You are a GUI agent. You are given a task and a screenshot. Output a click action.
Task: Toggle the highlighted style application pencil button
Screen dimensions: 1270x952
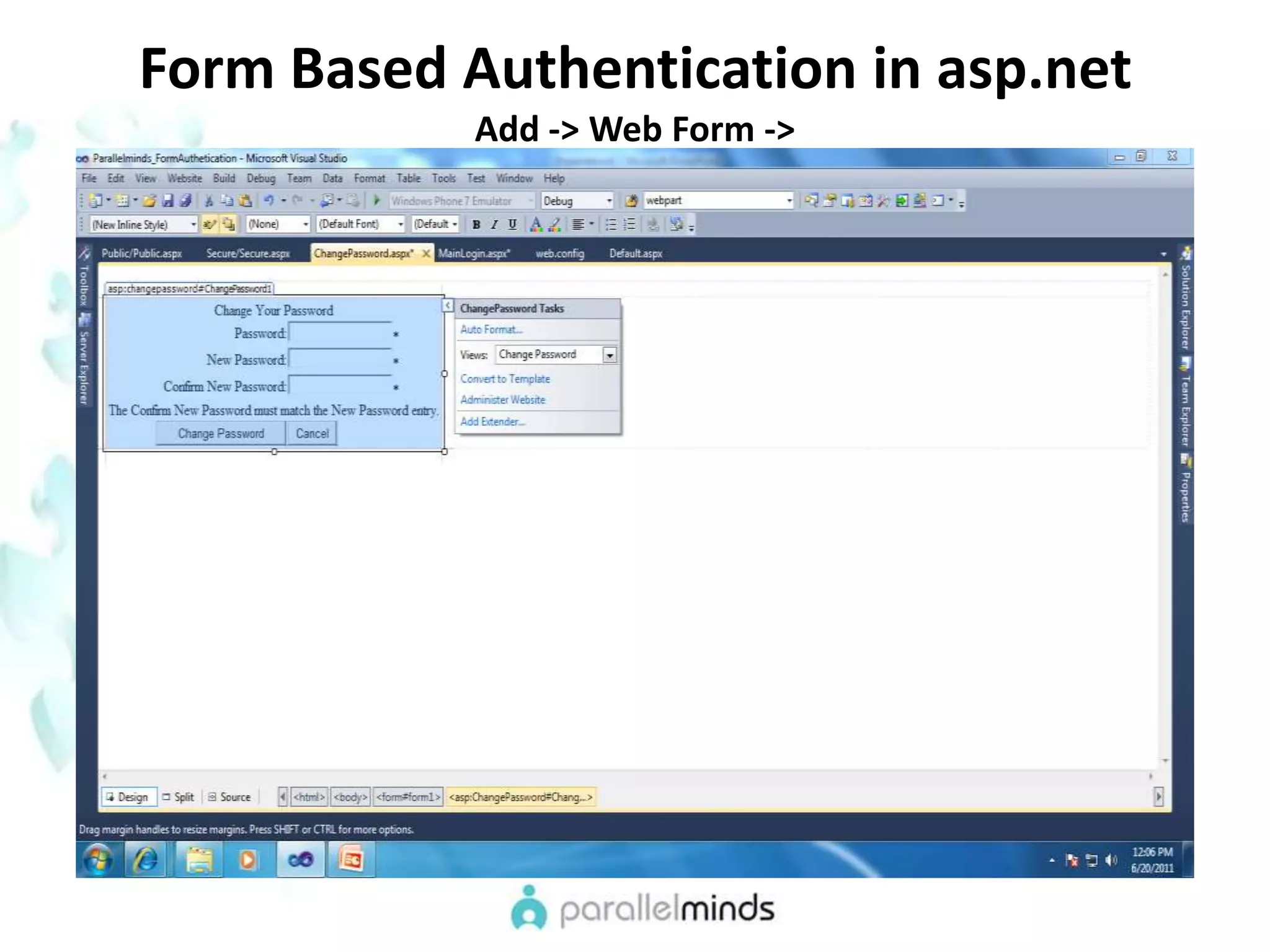click(x=210, y=224)
